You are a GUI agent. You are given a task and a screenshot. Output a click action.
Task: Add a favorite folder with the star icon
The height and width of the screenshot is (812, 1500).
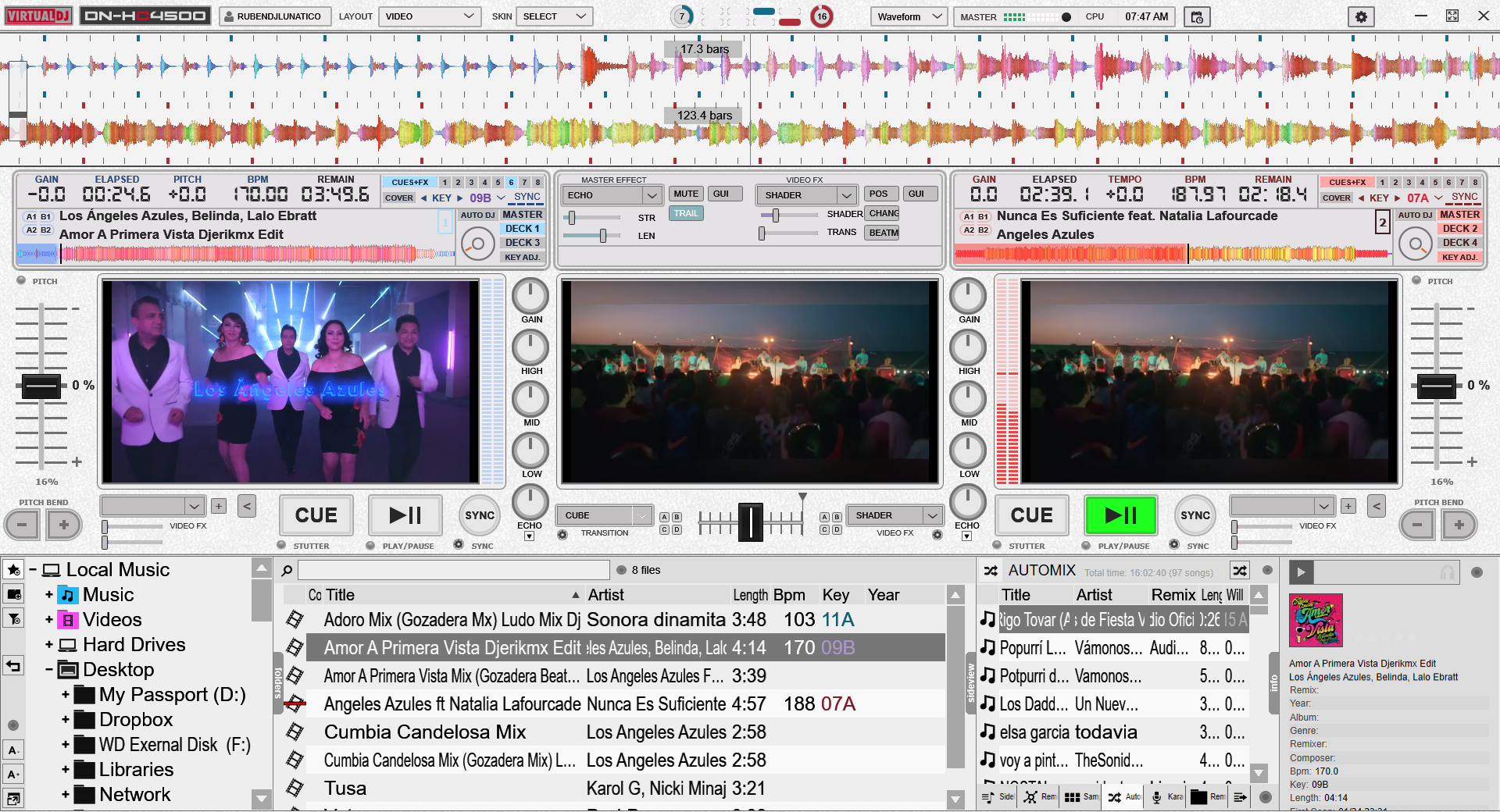point(14,570)
